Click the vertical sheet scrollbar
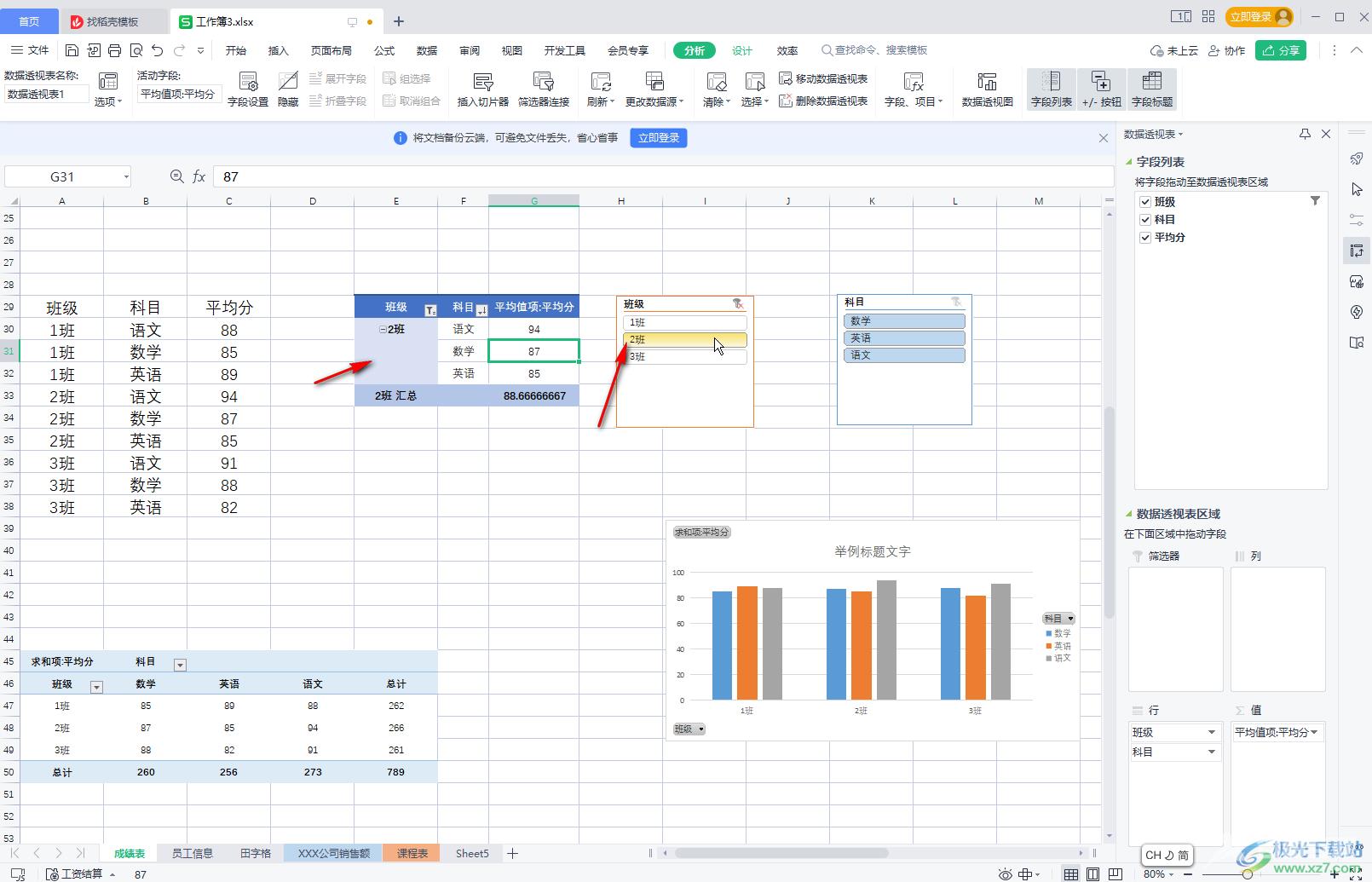Viewport: 1372px width, 882px height. click(x=1109, y=511)
